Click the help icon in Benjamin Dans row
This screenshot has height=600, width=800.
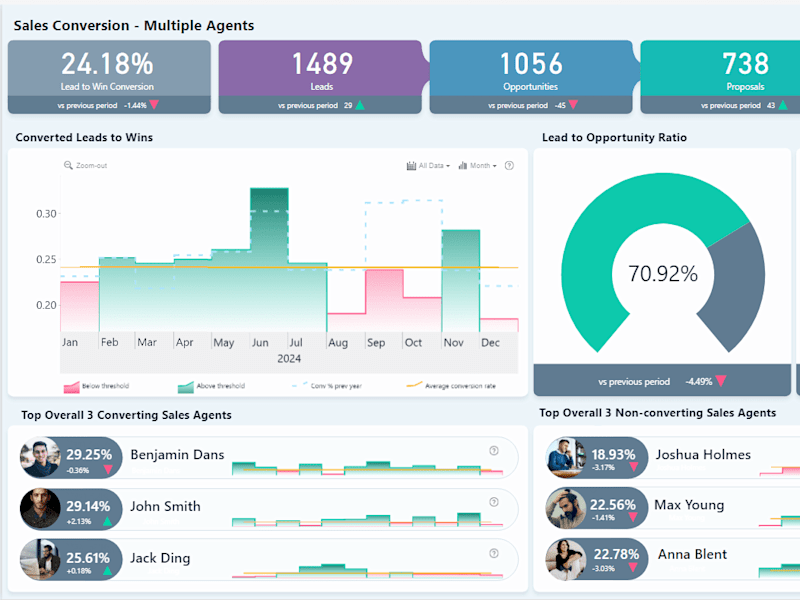click(494, 451)
